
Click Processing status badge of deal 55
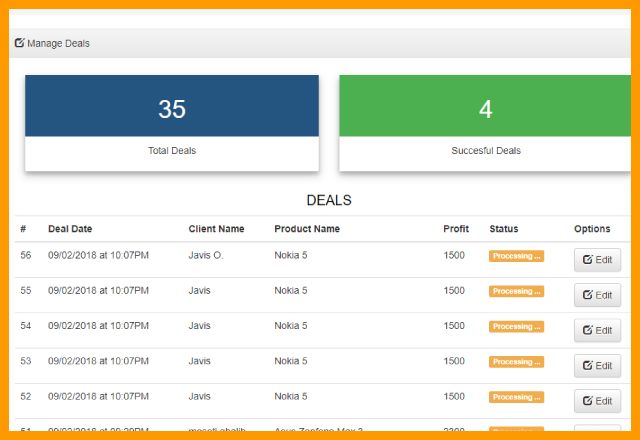tap(516, 291)
